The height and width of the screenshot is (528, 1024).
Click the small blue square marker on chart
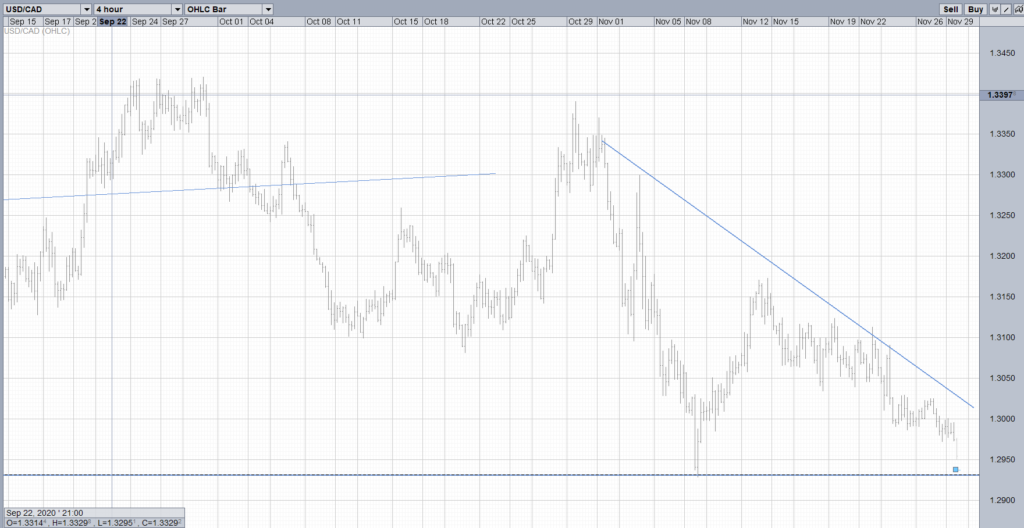click(x=956, y=469)
